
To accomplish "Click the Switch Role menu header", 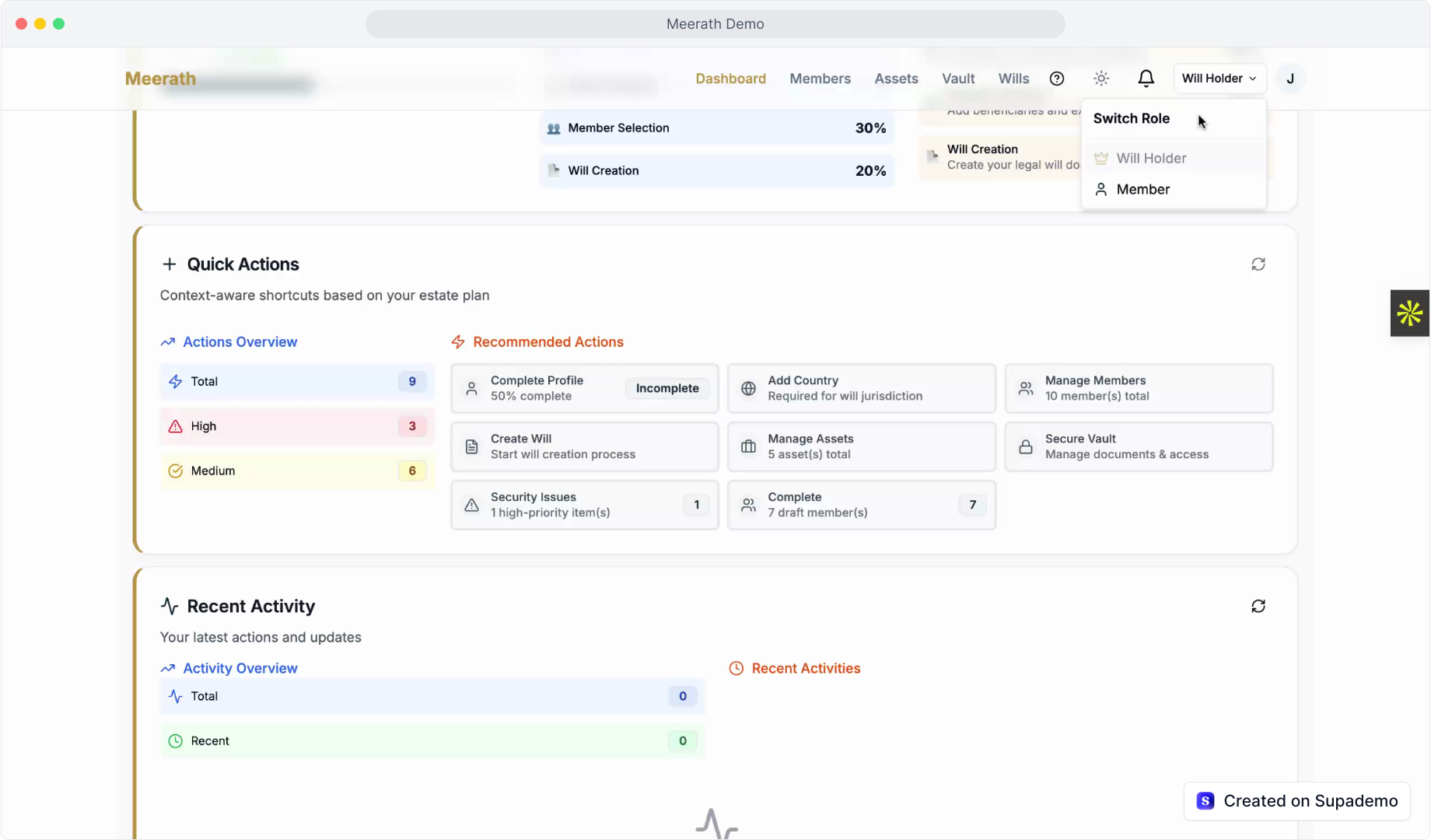I will [x=1131, y=118].
